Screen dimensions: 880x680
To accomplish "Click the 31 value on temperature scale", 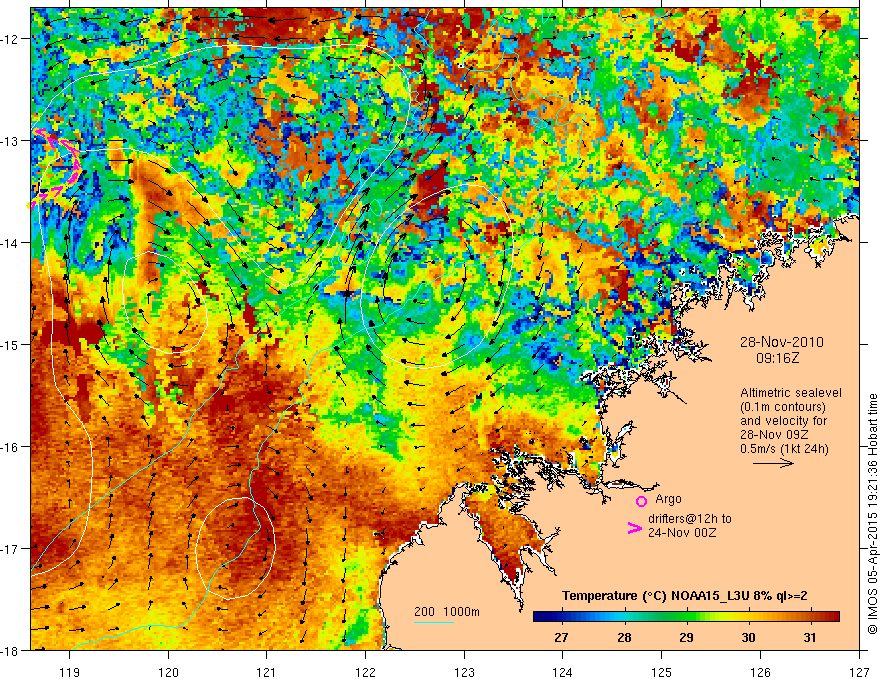I will 809,637.
